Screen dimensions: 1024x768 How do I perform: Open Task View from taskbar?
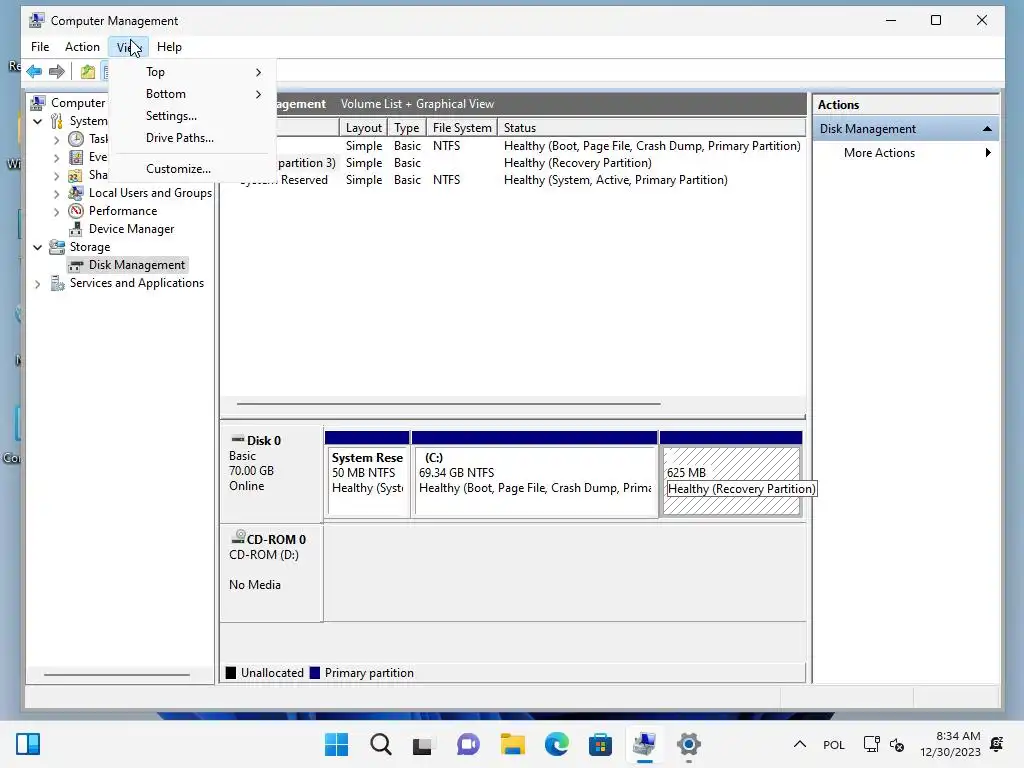point(423,744)
